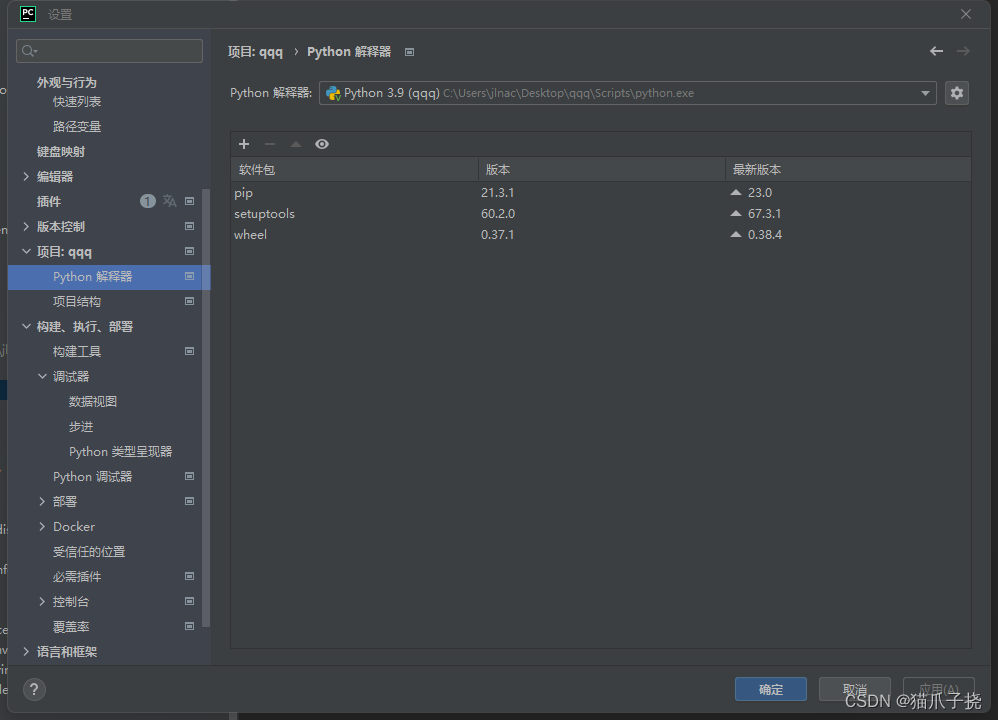Image resolution: width=998 pixels, height=720 pixels.
Task: Click the 项目: qqq breadcrumb link
Action: click(x=255, y=52)
